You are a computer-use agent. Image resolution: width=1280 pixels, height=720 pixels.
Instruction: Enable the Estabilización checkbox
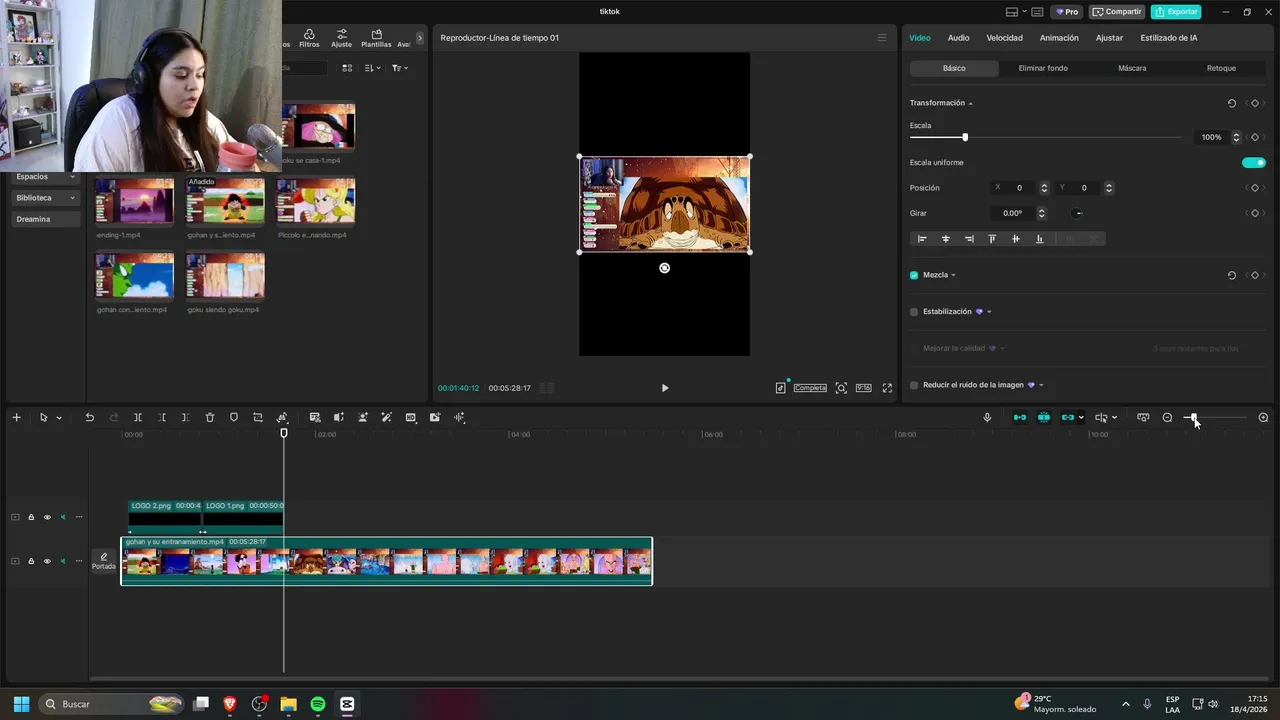[914, 312]
